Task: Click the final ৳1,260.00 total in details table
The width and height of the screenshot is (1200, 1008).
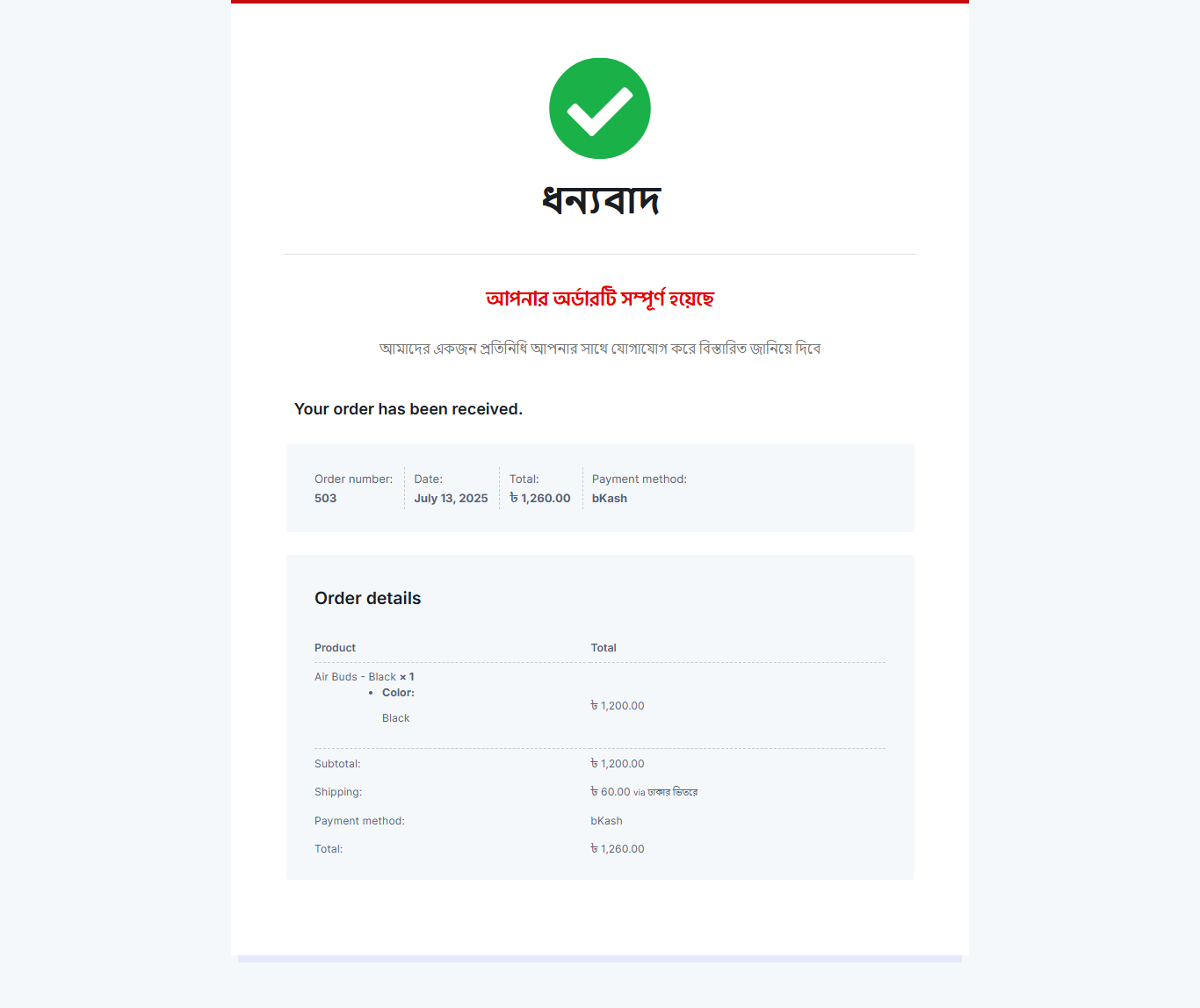Action: coord(618,849)
